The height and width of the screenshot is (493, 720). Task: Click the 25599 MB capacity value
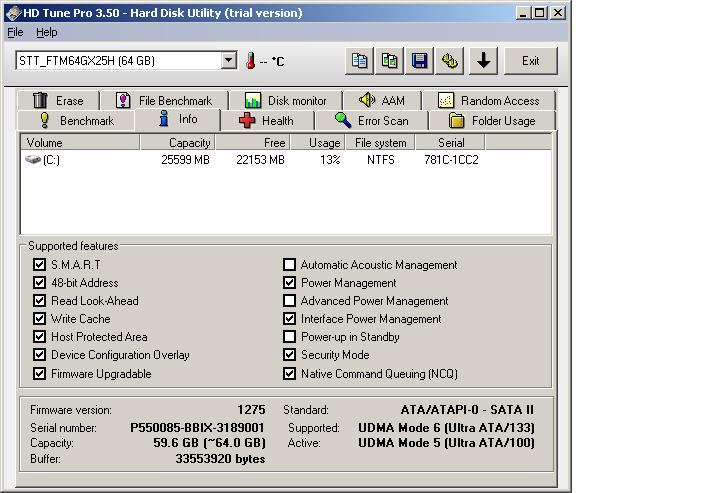point(185,160)
